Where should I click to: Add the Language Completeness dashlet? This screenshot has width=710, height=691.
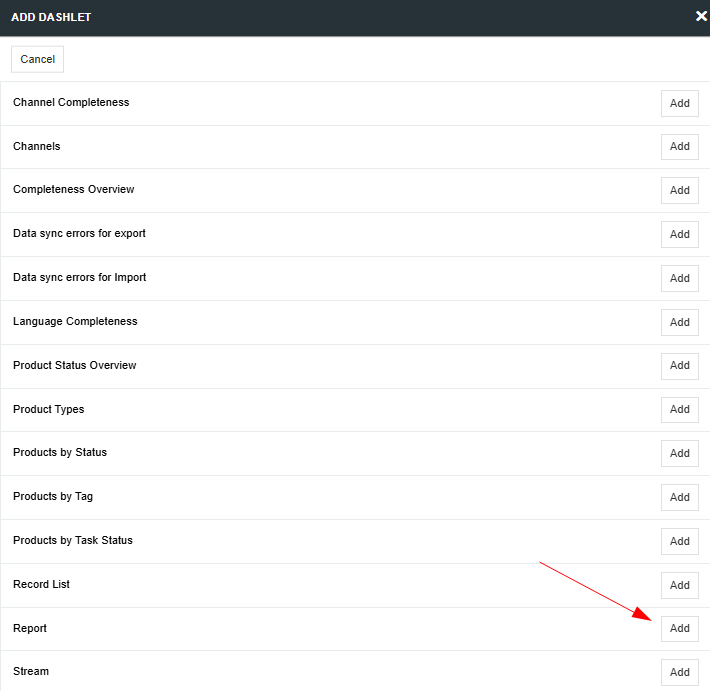coord(680,322)
